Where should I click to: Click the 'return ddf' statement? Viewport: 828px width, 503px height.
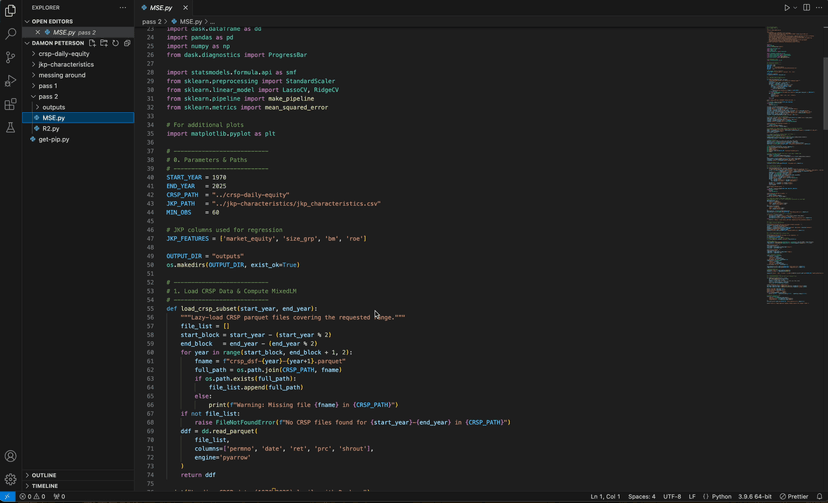pyautogui.click(x=198, y=475)
